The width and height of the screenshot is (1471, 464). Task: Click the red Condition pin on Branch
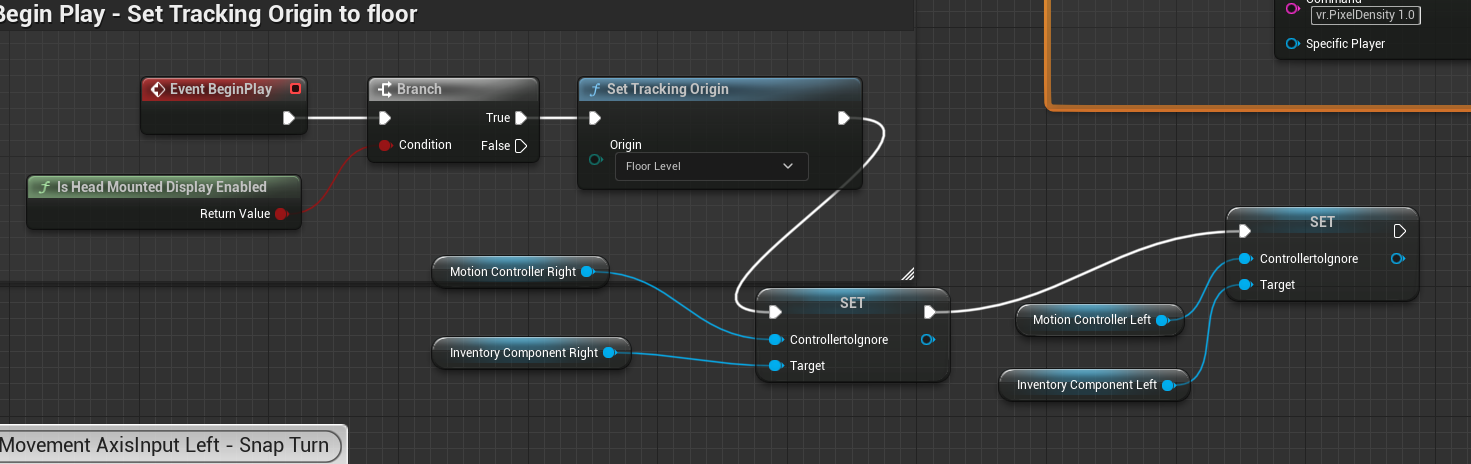coord(385,145)
